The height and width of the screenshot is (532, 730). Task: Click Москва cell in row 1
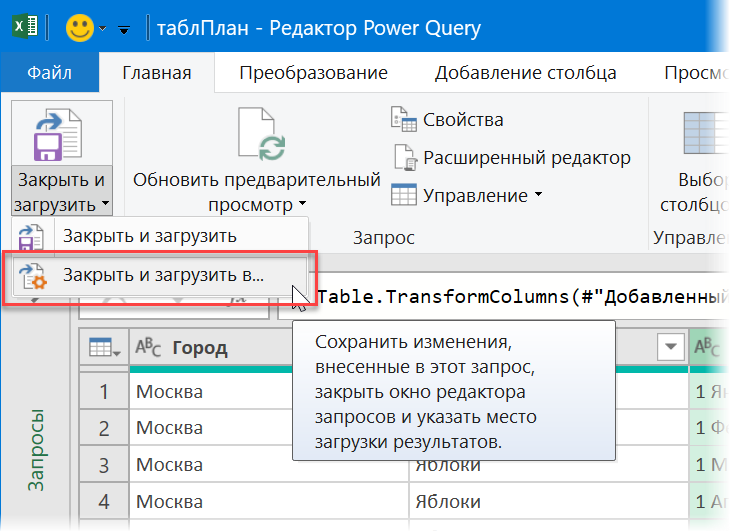[211, 391]
